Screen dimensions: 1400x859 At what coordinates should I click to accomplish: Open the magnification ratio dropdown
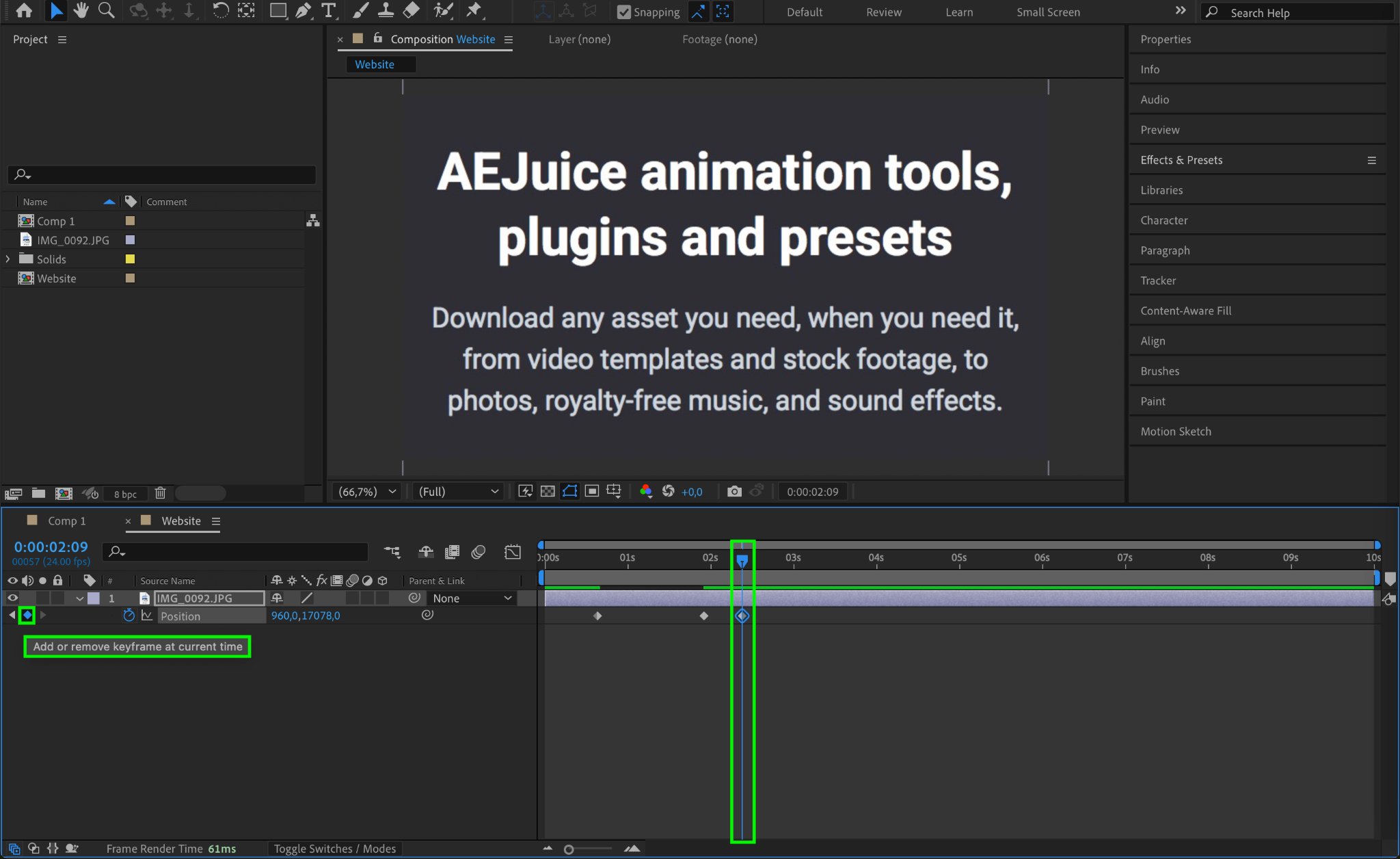(368, 492)
